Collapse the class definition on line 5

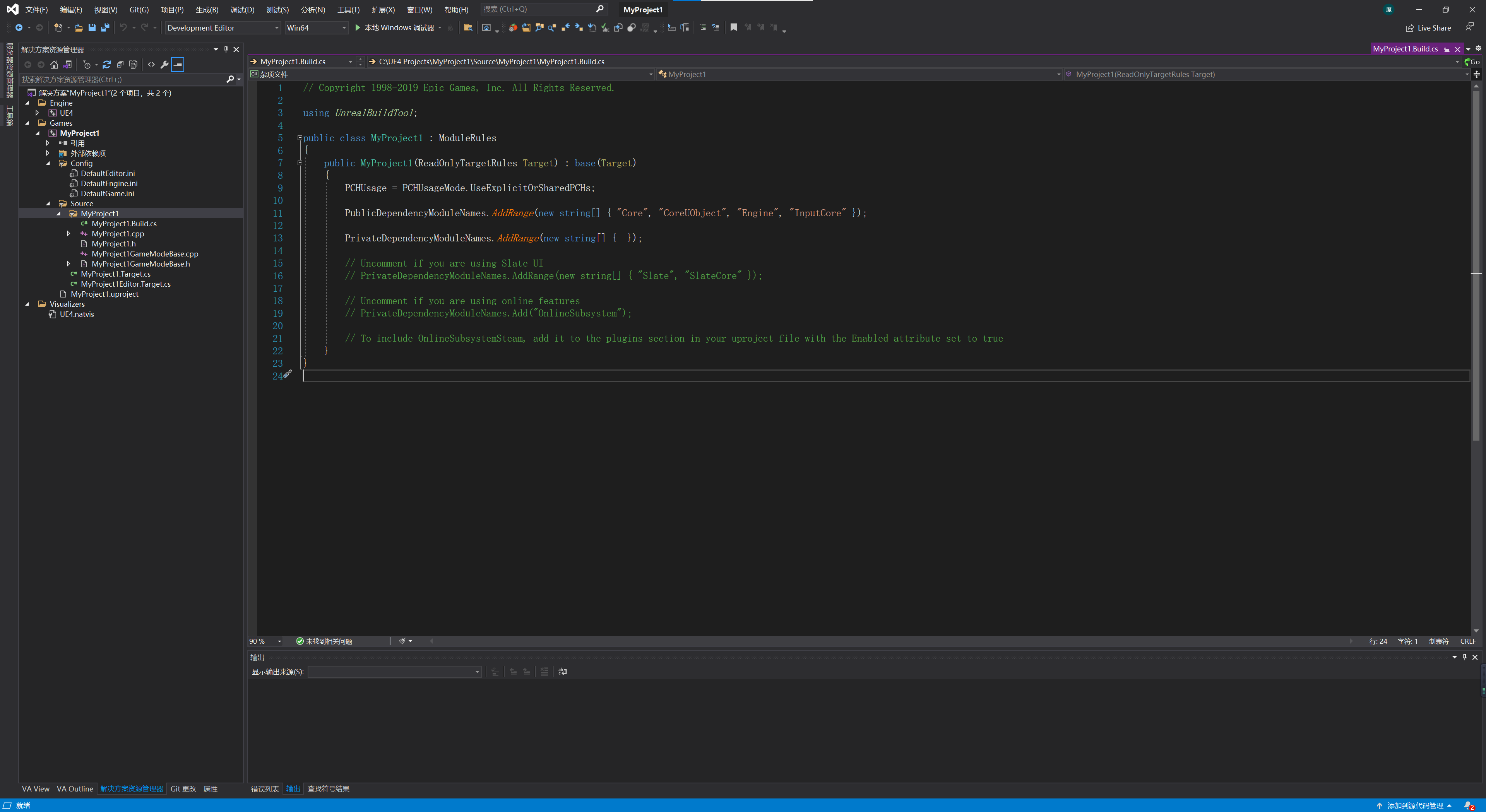(x=300, y=138)
